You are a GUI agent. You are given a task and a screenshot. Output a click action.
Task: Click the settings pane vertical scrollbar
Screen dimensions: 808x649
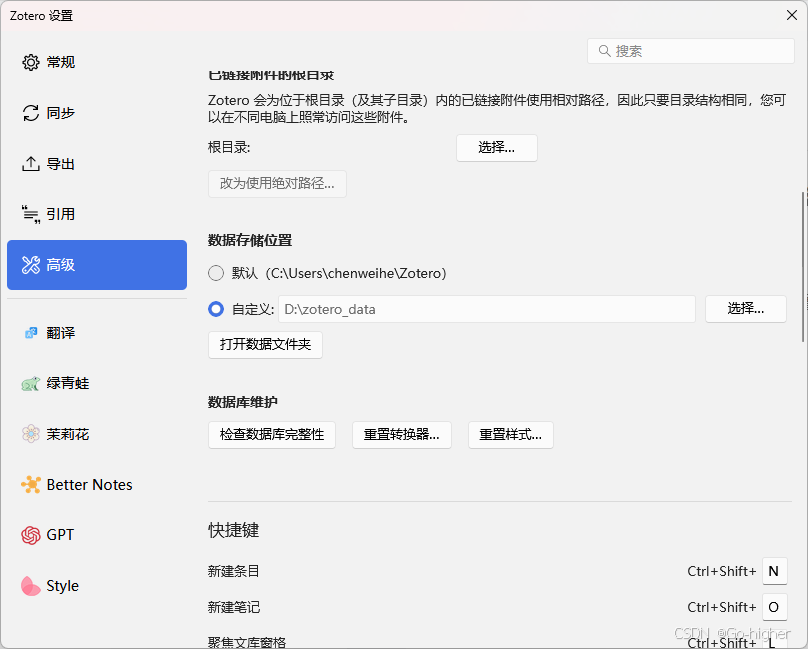[x=803, y=267]
